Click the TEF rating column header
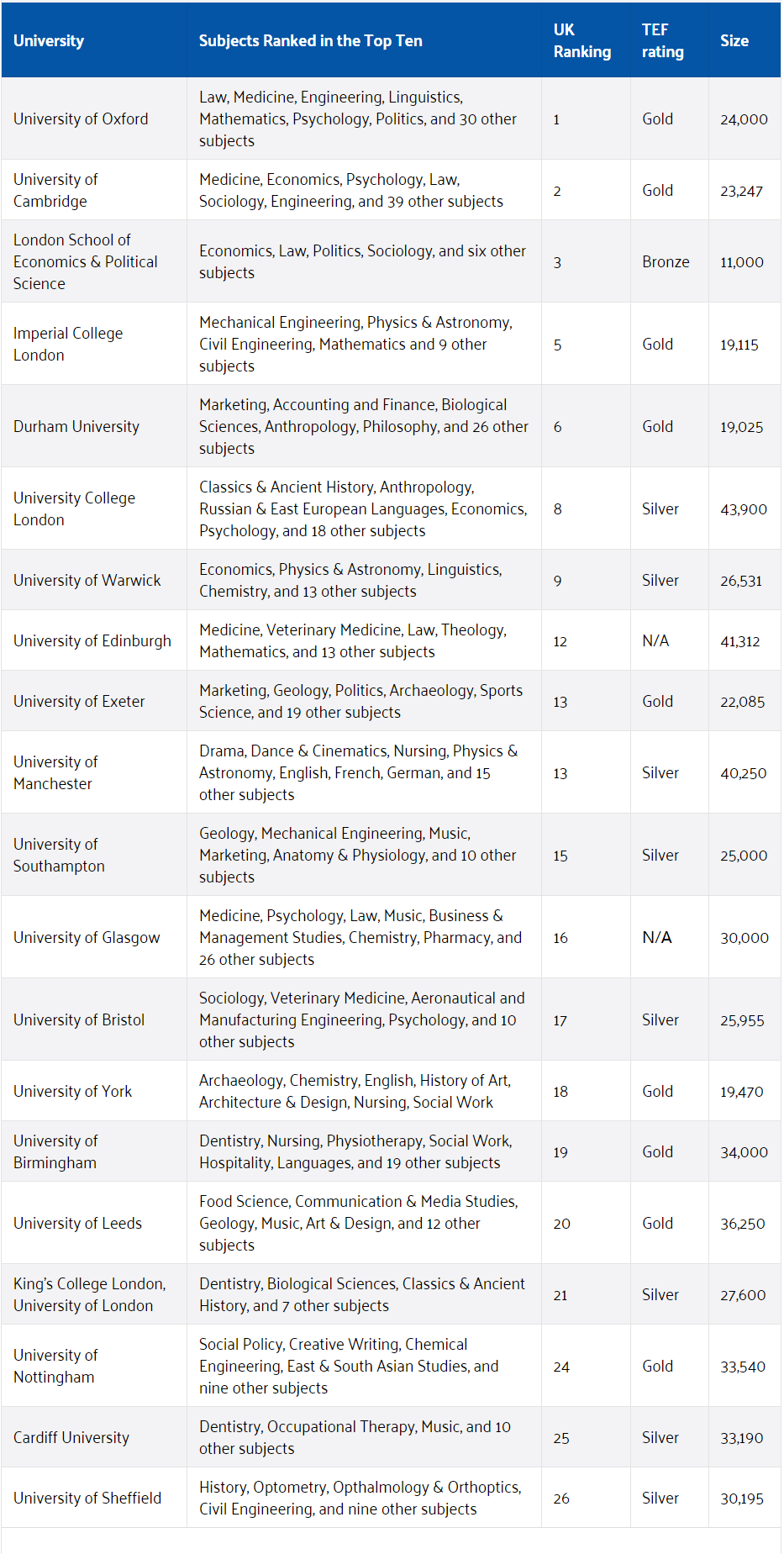 coord(662,40)
